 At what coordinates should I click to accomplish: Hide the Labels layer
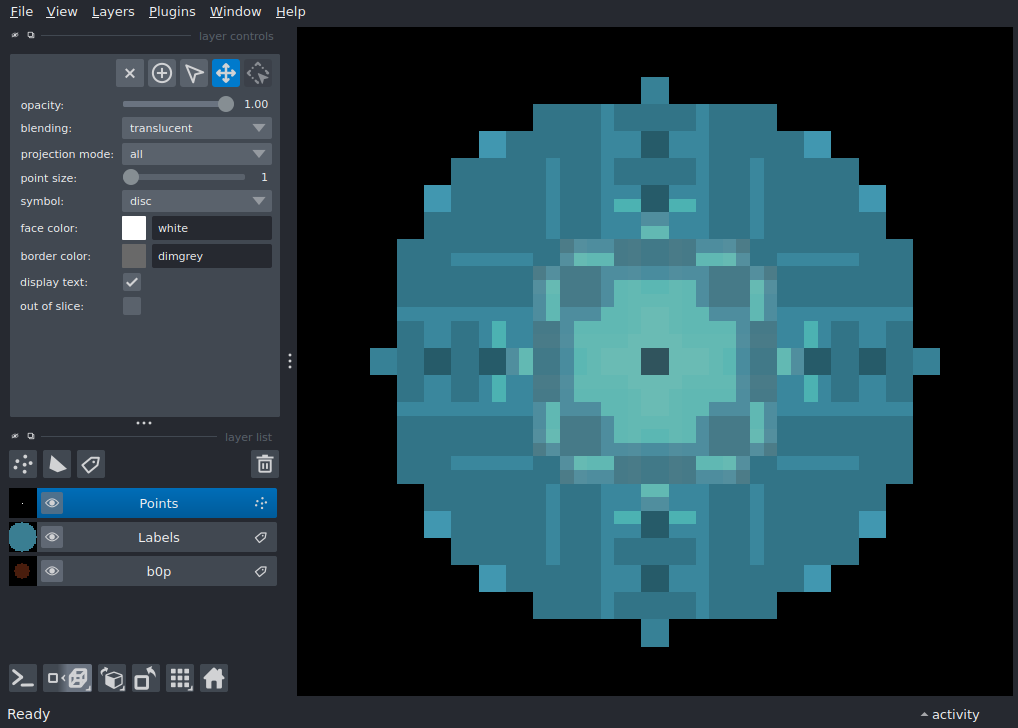[51, 537]
